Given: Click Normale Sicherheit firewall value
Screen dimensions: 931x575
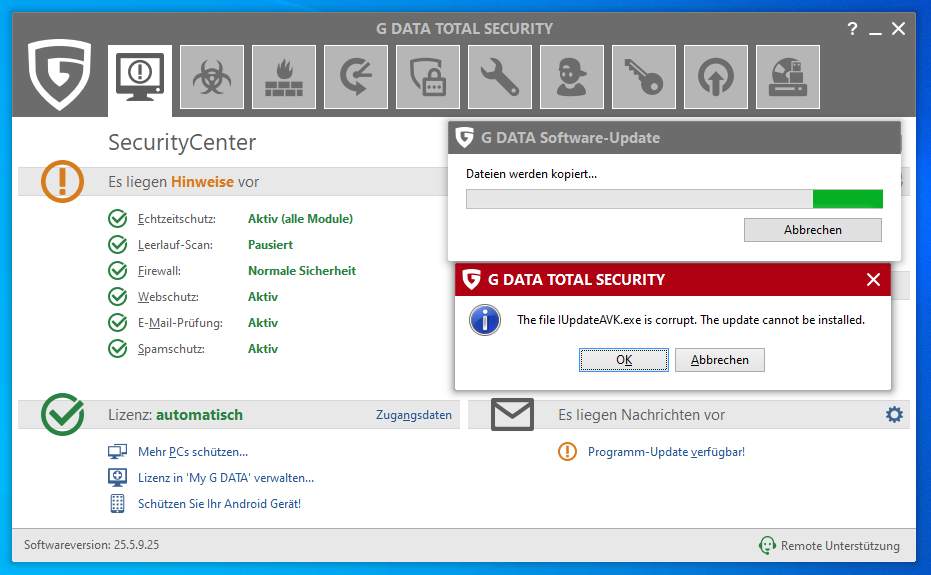Looking at the screenshot, I should coord(302,271).
